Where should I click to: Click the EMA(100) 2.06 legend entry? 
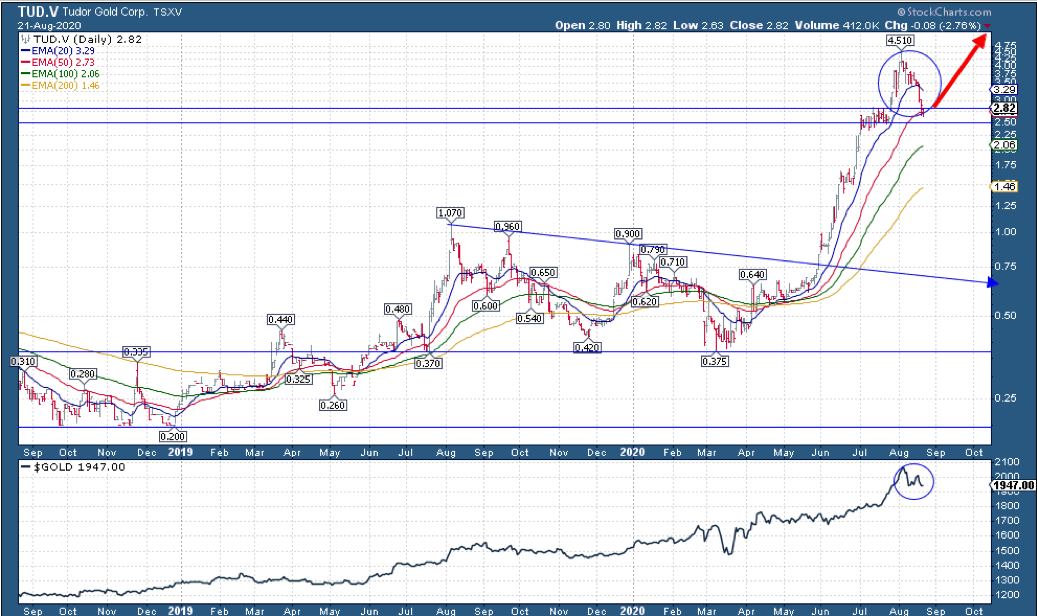point(60,73)
